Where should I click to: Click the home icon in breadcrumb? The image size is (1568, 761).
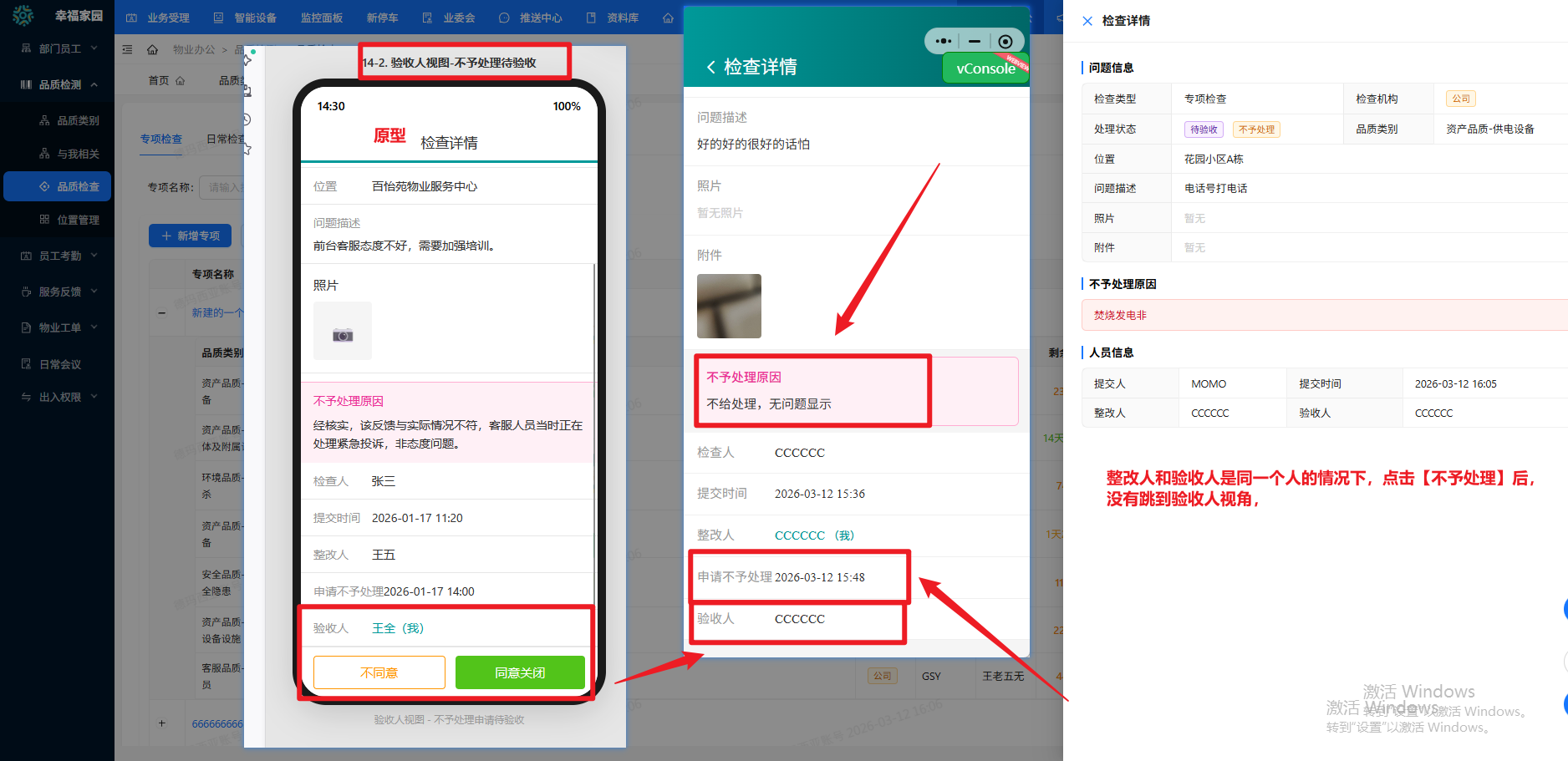pyautogui.click(x=152, y=50)
